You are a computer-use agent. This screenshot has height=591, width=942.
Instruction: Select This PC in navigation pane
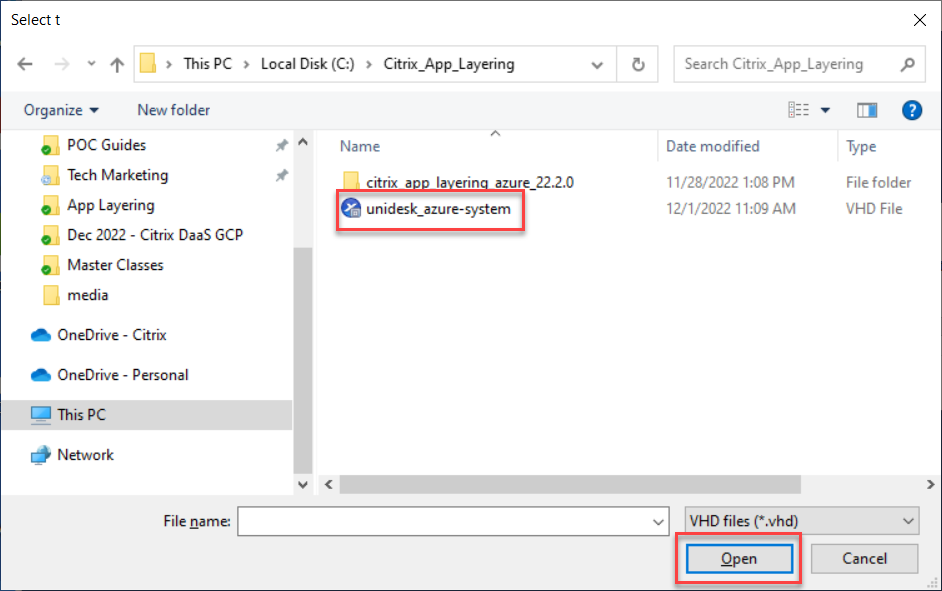[x=147, y=415]
